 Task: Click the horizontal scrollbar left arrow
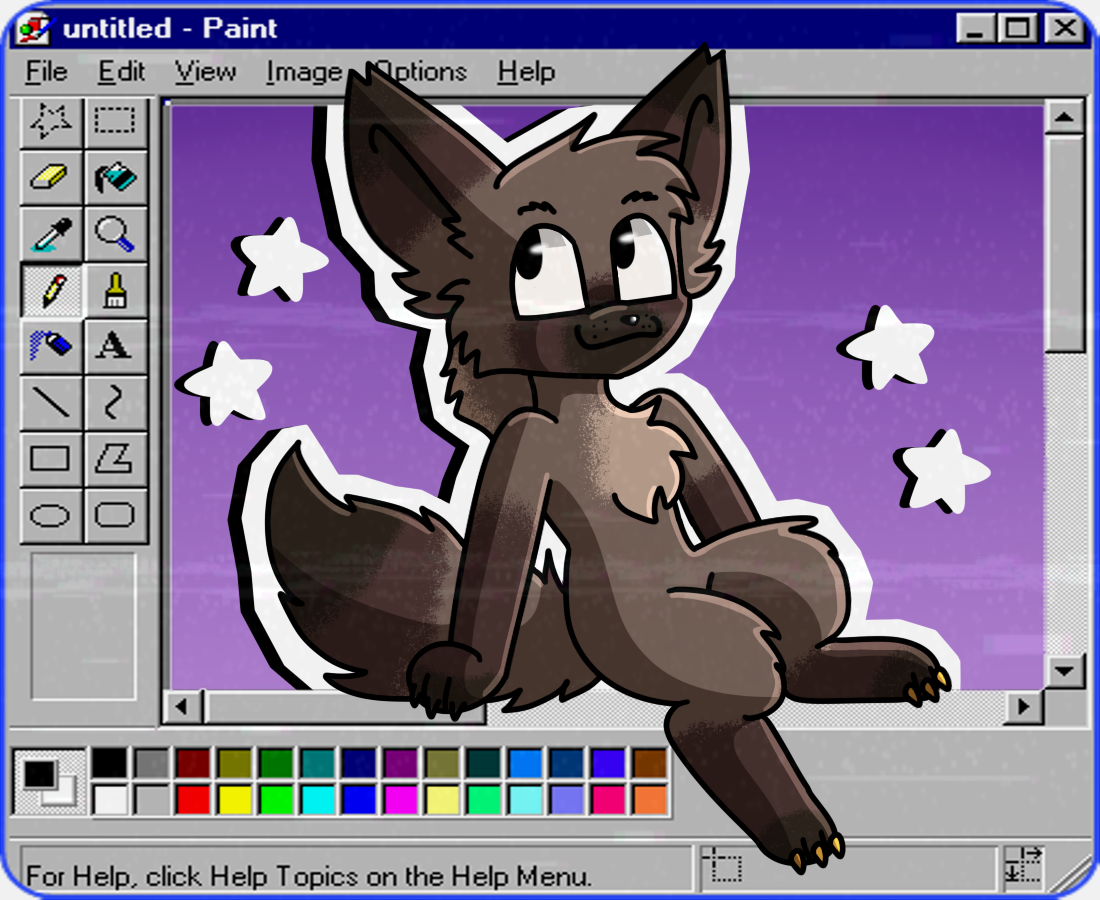tap(181, 707)
